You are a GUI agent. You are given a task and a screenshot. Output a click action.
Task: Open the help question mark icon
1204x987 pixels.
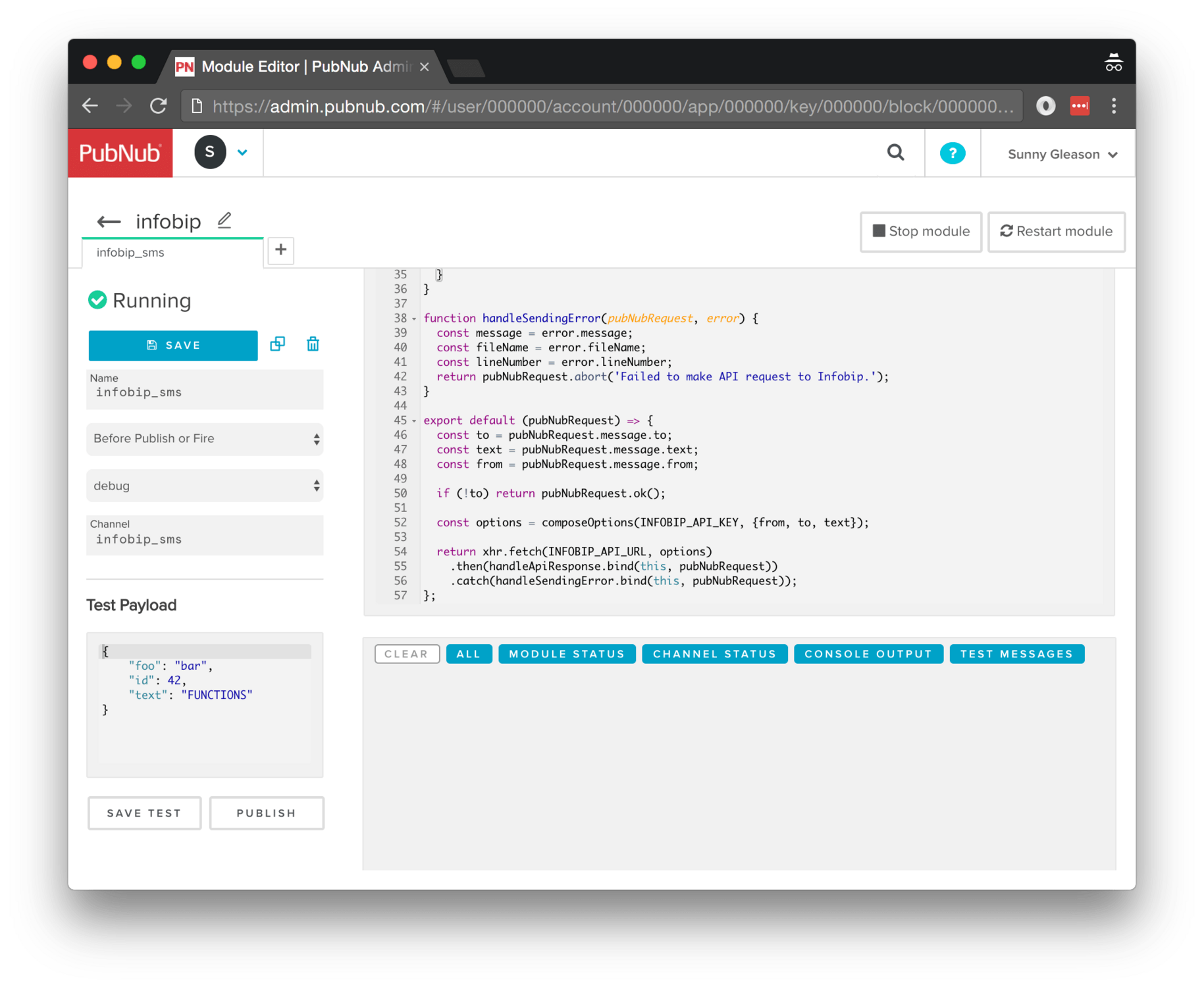coord(952,153)
